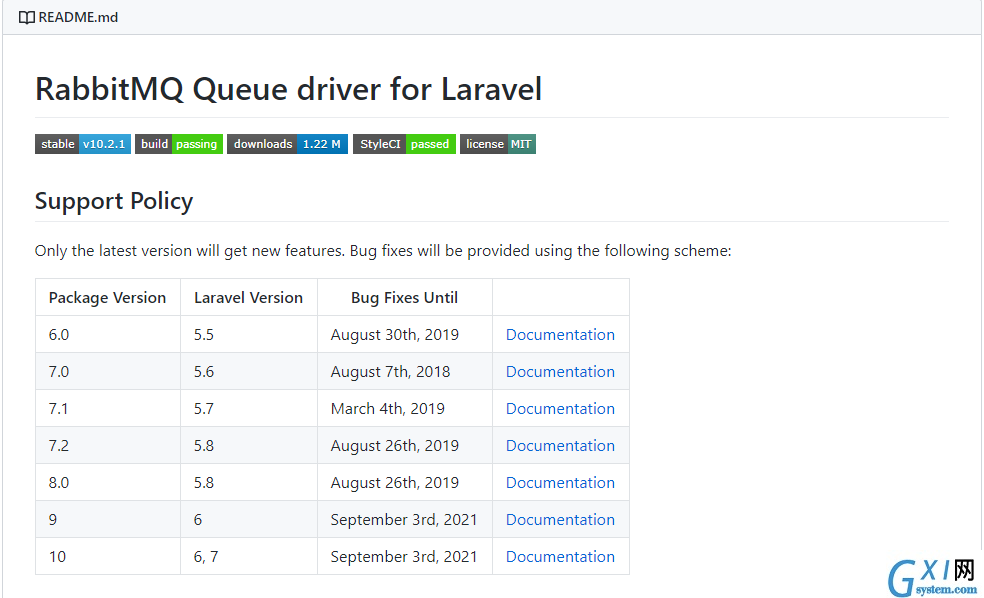Click the Laravel Version column header
The height and width of the screenshot is (598, 984).
(x=249, y=297)
